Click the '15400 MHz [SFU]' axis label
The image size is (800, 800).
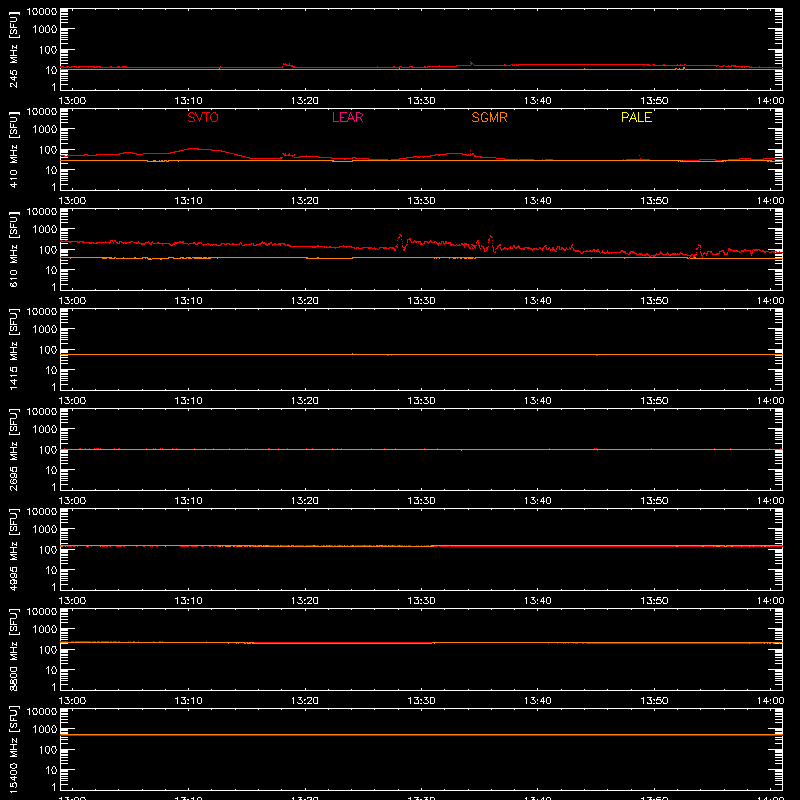(x=14, y=749)
